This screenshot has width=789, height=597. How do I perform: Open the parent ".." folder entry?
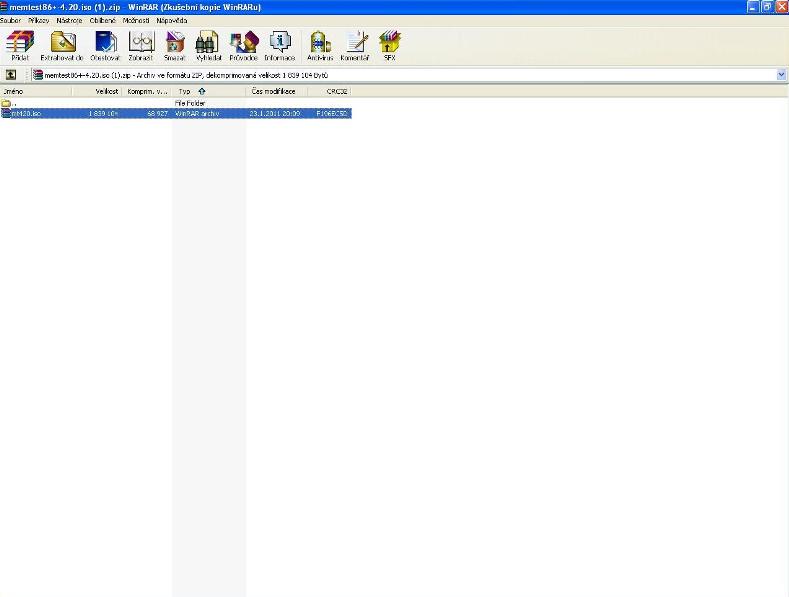pyautogui.click(x=12, y=103)
